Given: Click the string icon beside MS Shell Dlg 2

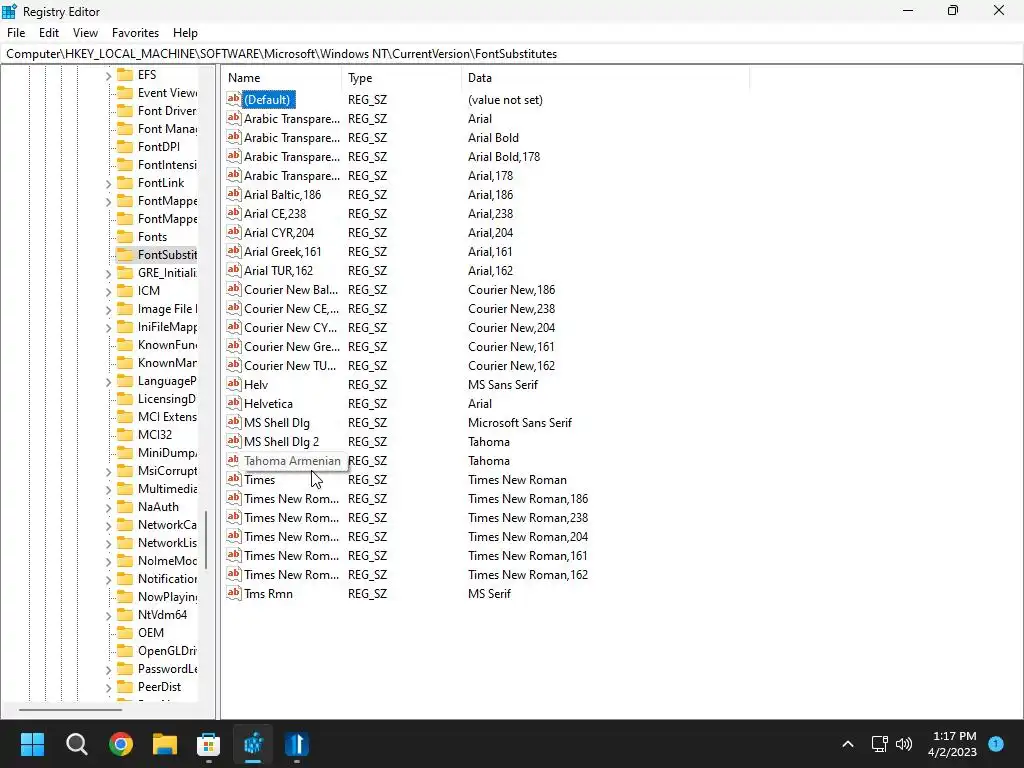Looking at the screenshot, I should (234, 441).
